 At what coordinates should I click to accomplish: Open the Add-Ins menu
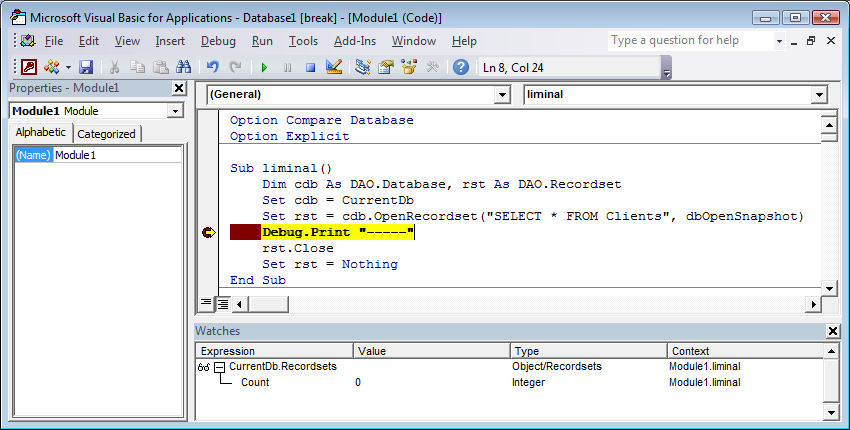[x=355, y=41]
